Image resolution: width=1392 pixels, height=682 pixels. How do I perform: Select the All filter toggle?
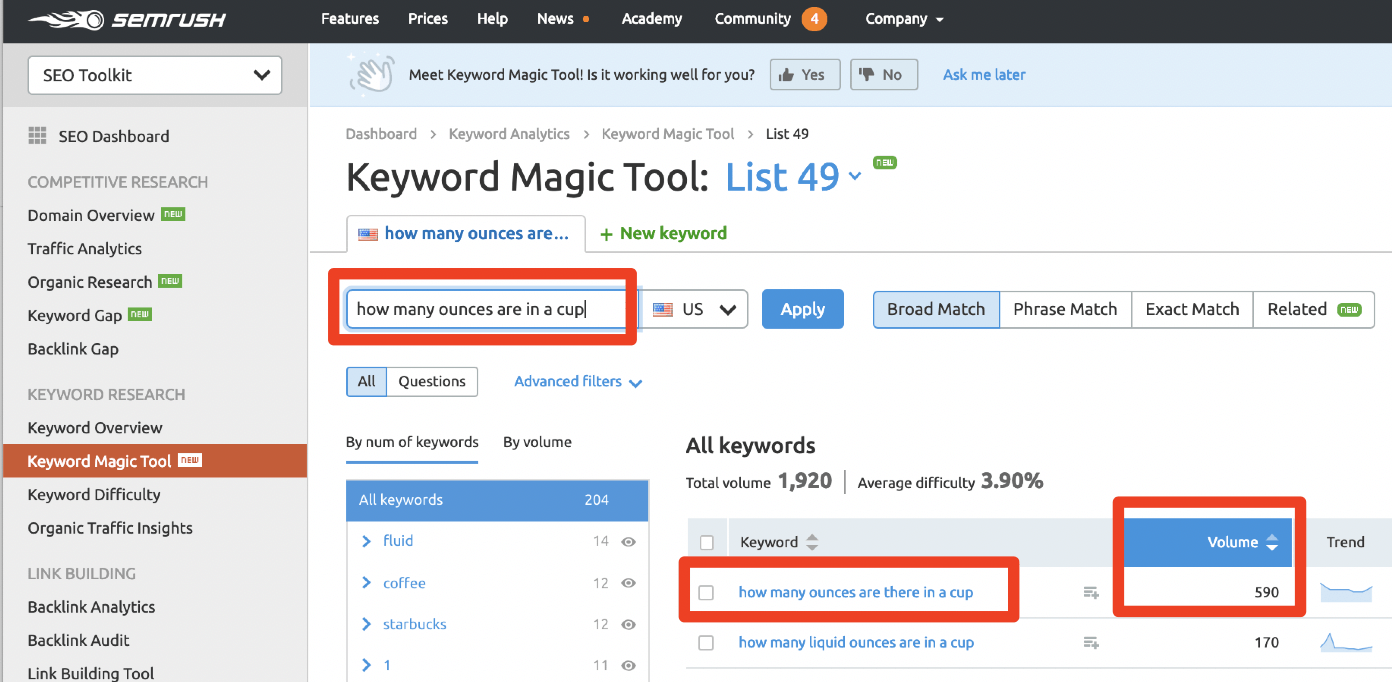366,381
